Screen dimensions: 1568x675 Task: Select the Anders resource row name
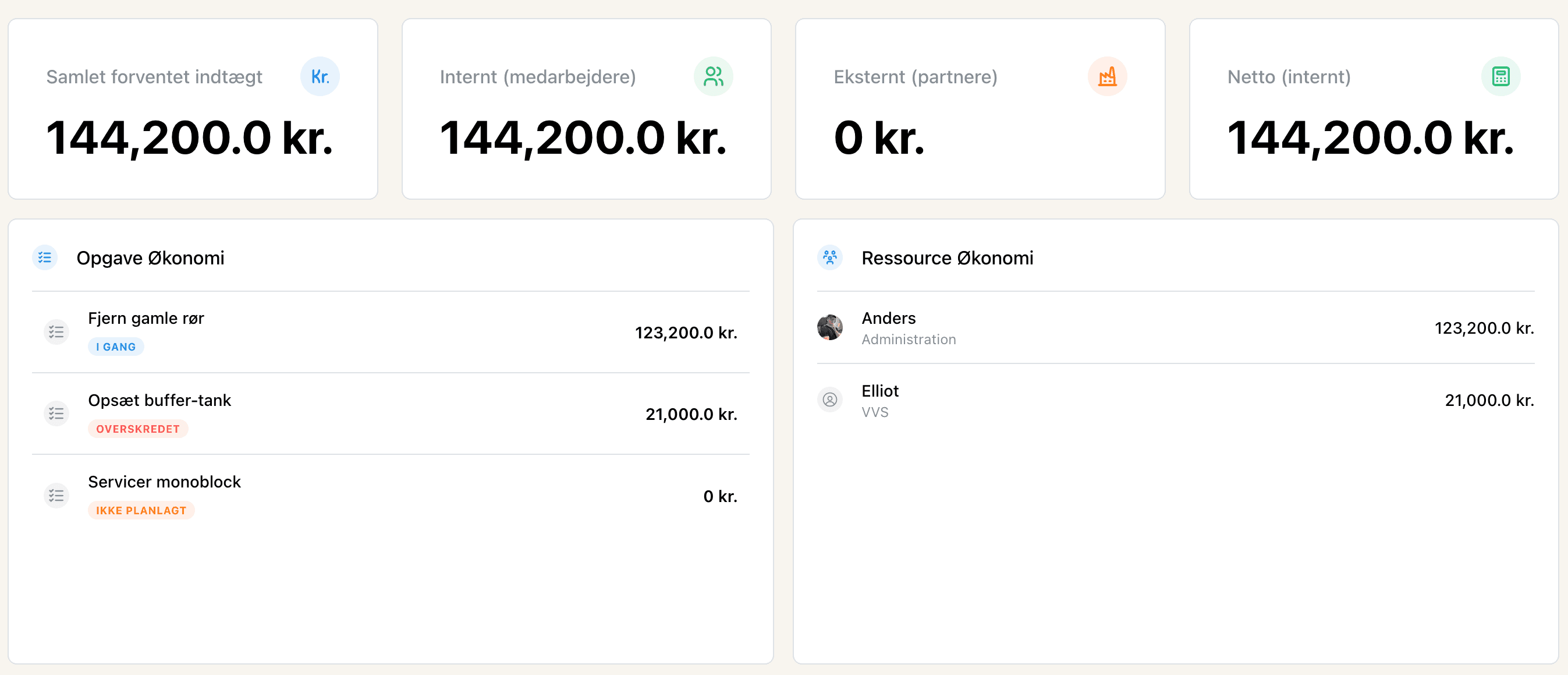tap(888, 318)
